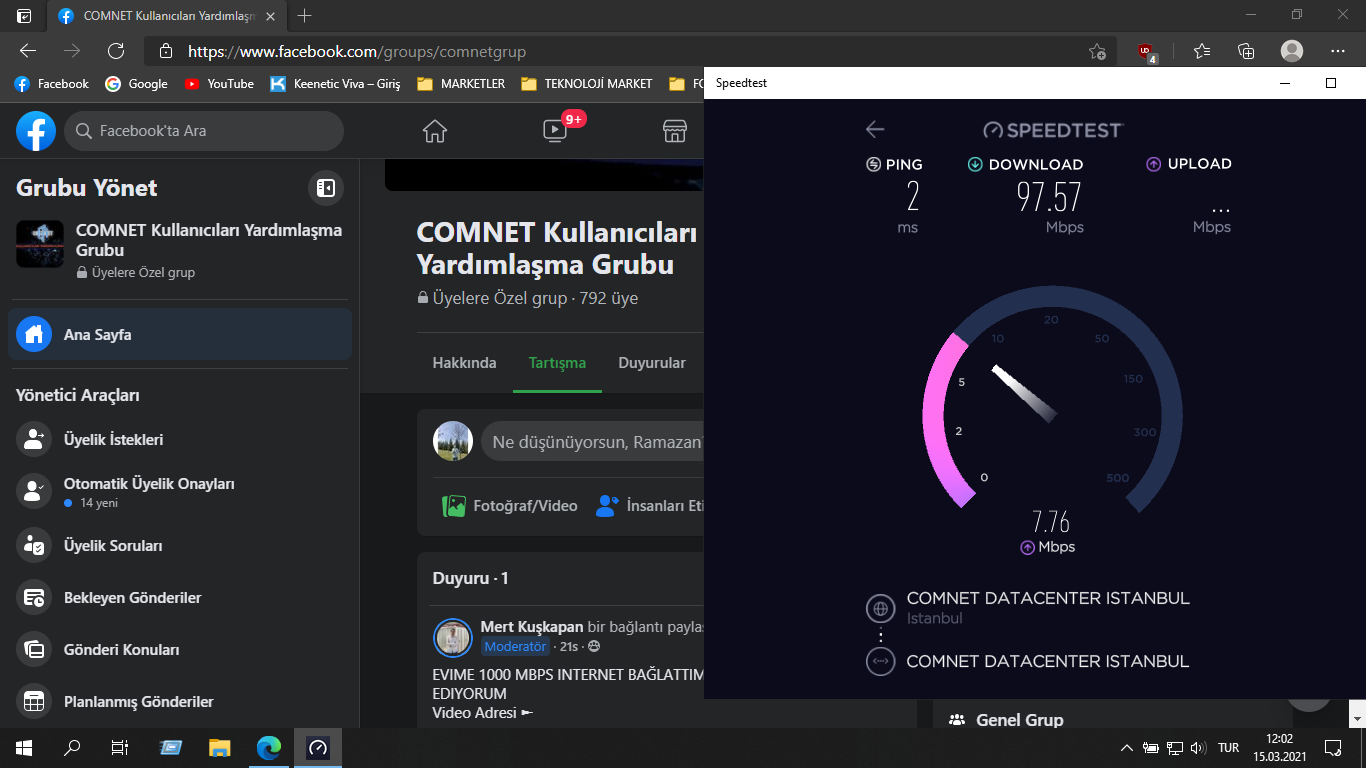Click browser back arrow button
Viewport: 1366px width, 768px height.
point(28,51)
